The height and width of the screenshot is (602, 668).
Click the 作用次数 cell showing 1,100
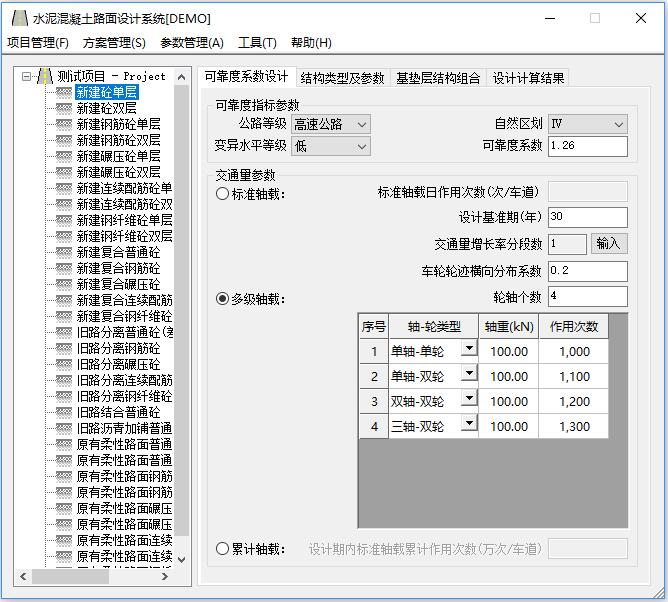573,376
